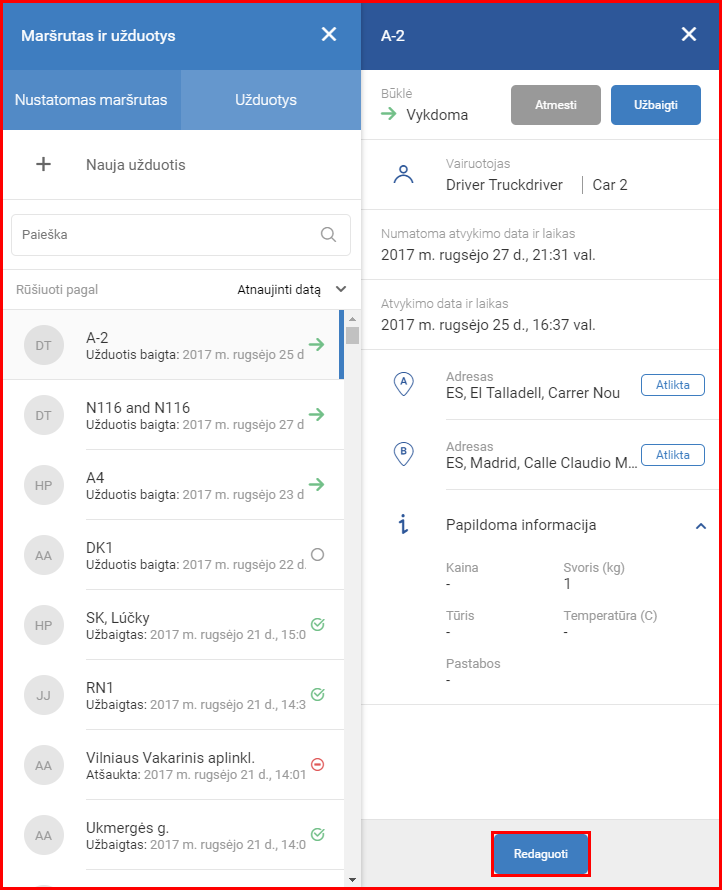Click the search magnifier icon
This screenshot has height=890, width=722.
point(328,235)
